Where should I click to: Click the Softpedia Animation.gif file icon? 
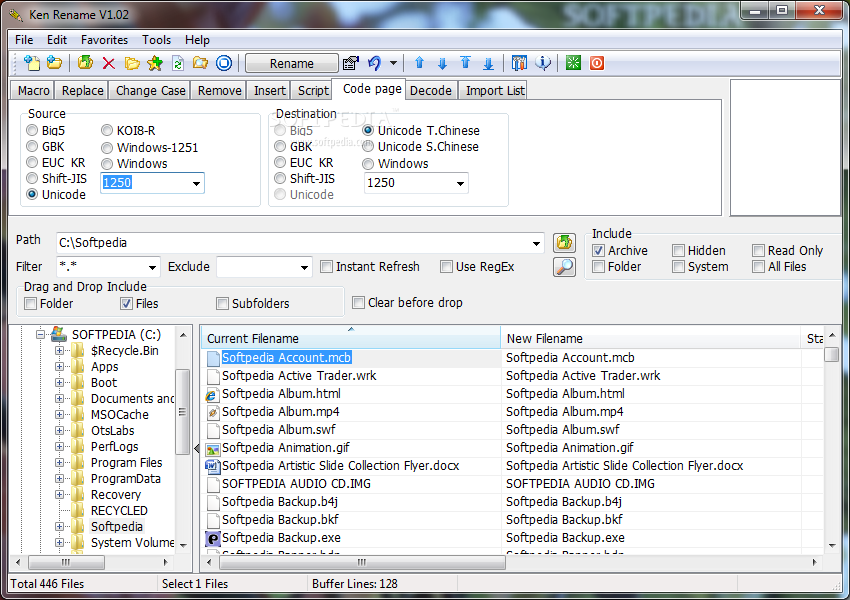click(212, 448)
